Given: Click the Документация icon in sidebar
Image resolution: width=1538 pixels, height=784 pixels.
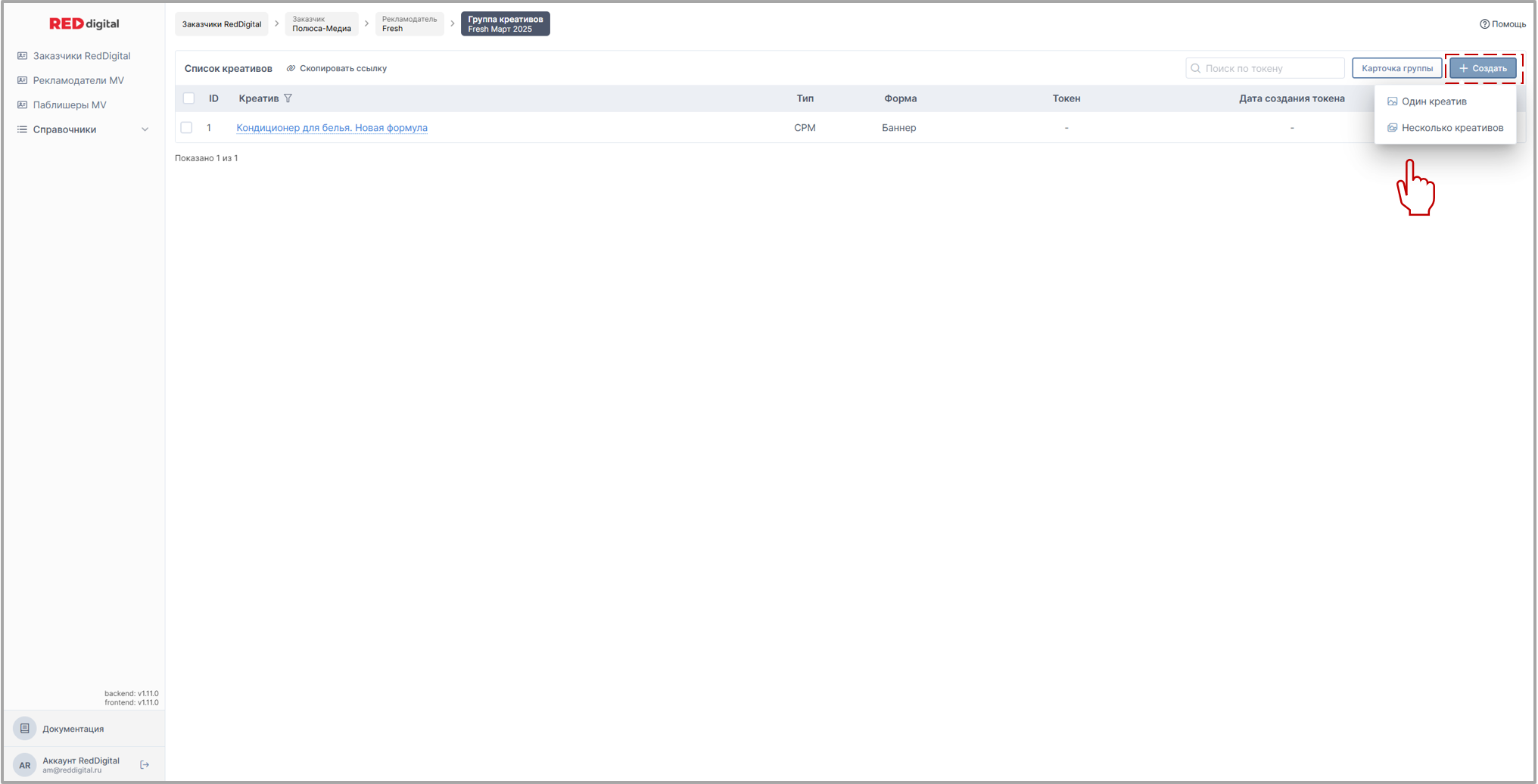Looking at the screenshot, I should [x=25, y=729].
